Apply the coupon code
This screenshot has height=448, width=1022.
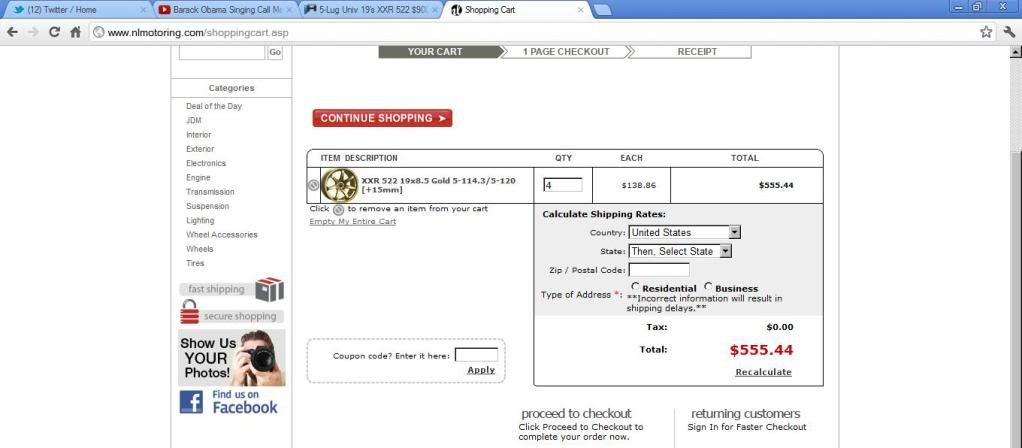(x=481, y=370)
